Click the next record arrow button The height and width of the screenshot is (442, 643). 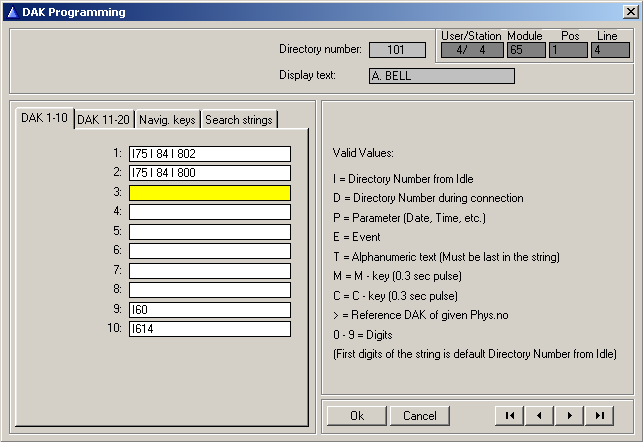pos(570,415)
